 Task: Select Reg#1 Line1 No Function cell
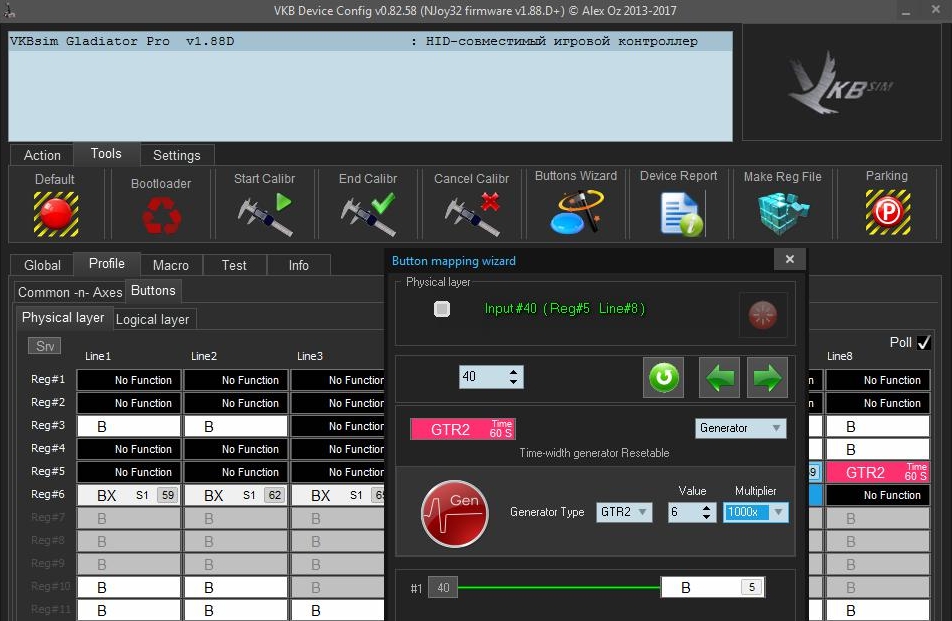pyautogui.click(x=129, y=380)
